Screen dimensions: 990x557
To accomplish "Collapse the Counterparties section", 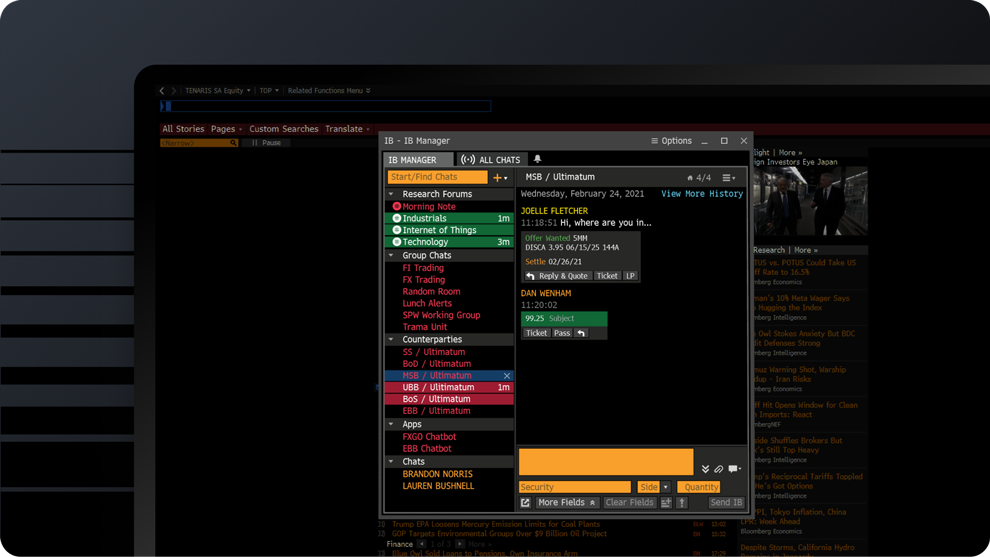I will pos(391,340).
